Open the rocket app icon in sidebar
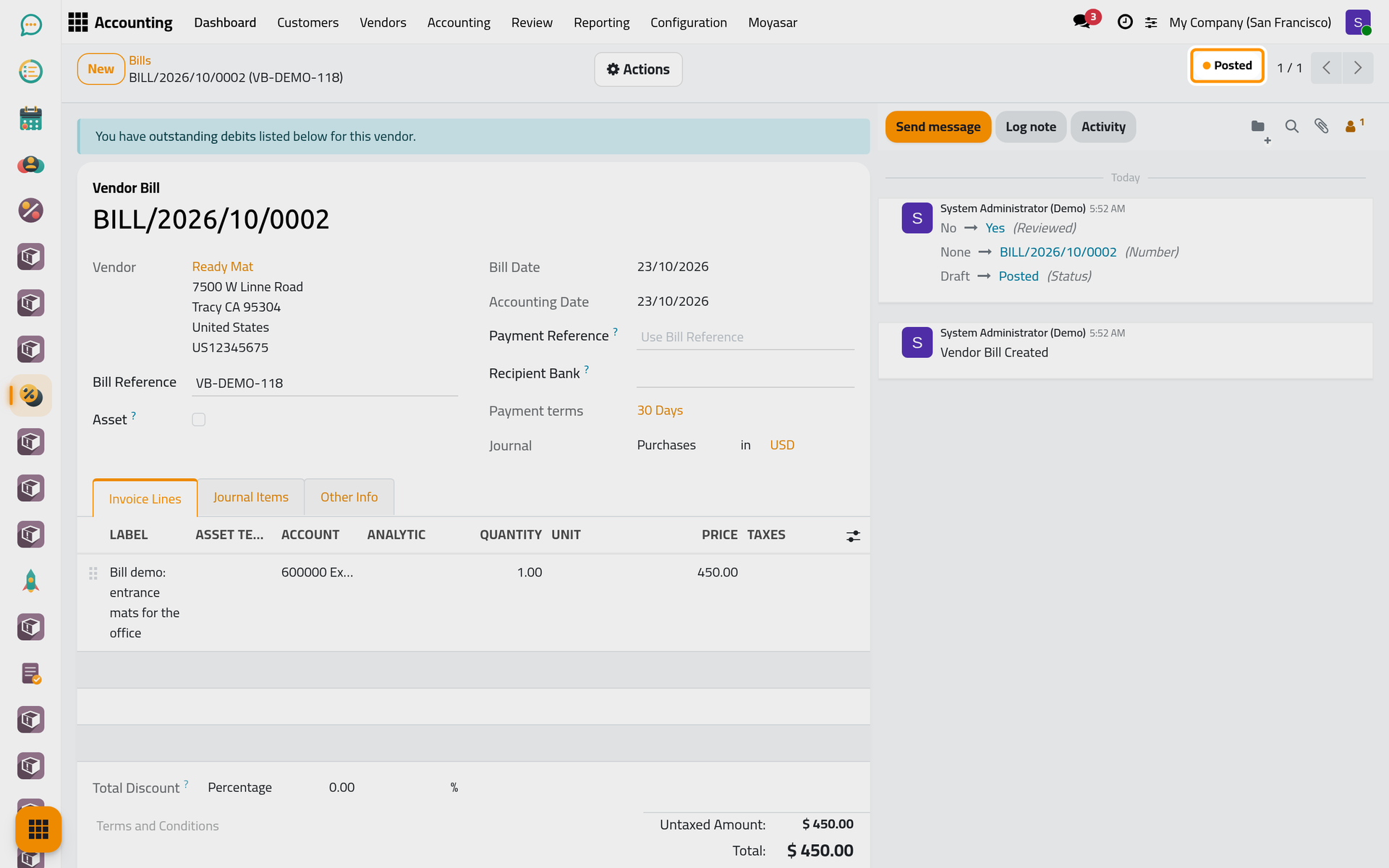Image resolution: width=1389 pixels, height=868 pixels. (x=30, y=581)
